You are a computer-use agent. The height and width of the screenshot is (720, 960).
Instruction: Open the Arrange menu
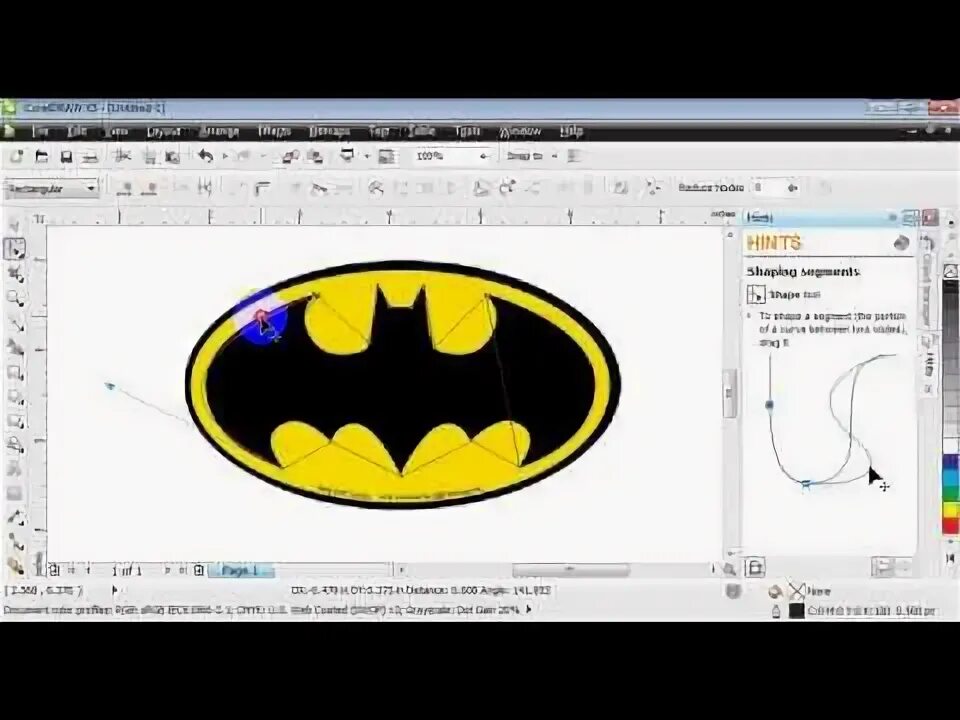coord(219,132)
